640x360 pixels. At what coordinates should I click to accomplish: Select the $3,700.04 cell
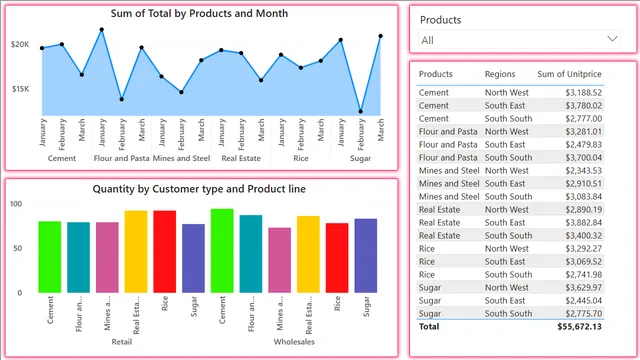[583, 158]
